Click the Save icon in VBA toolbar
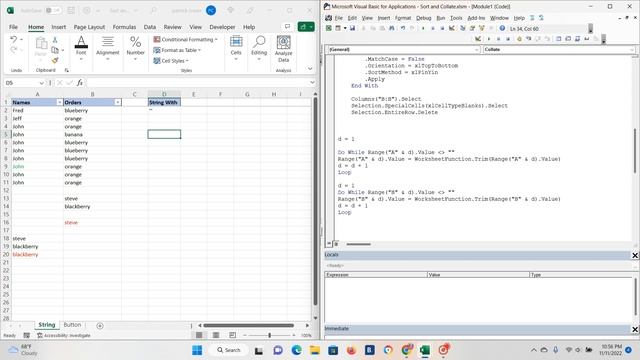Viewport: 640px width, 360px height. 353,28
